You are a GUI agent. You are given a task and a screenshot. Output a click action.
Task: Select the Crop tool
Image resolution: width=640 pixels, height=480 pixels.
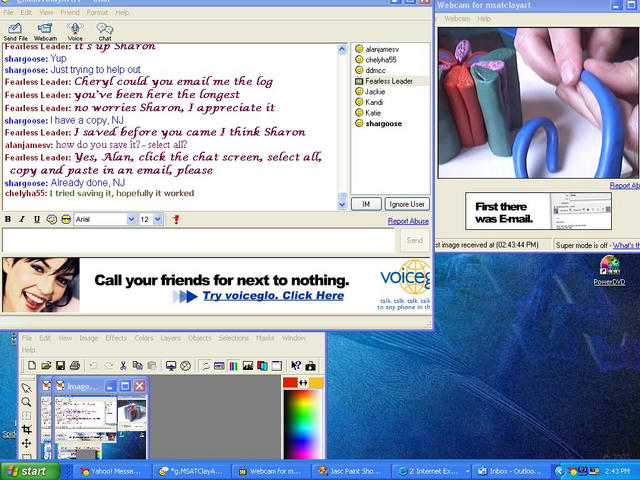(x=27, y=429)
